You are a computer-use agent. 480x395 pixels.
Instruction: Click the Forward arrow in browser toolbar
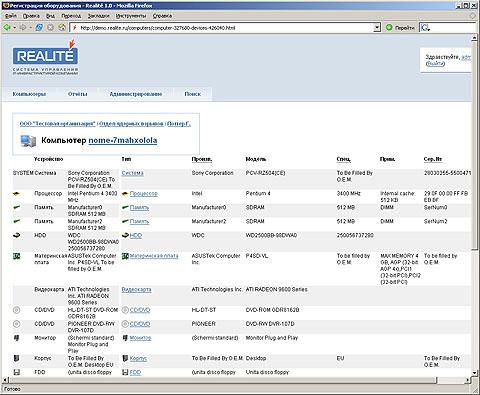point(23,28)
